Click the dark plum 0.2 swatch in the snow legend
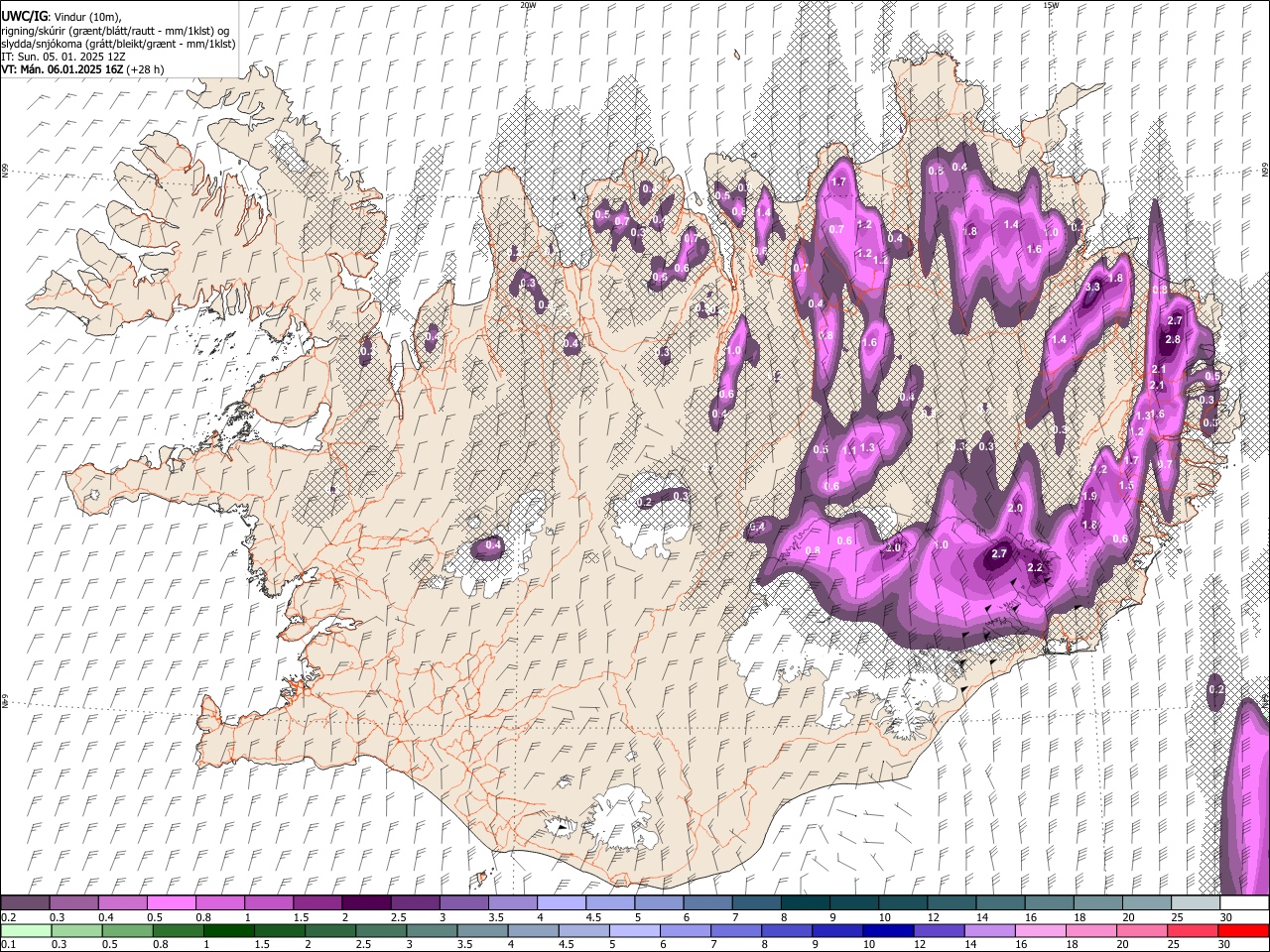Image resolution: width=1270 pixels, height=952 pixels. pyautogui.click(x=25, y=903)
